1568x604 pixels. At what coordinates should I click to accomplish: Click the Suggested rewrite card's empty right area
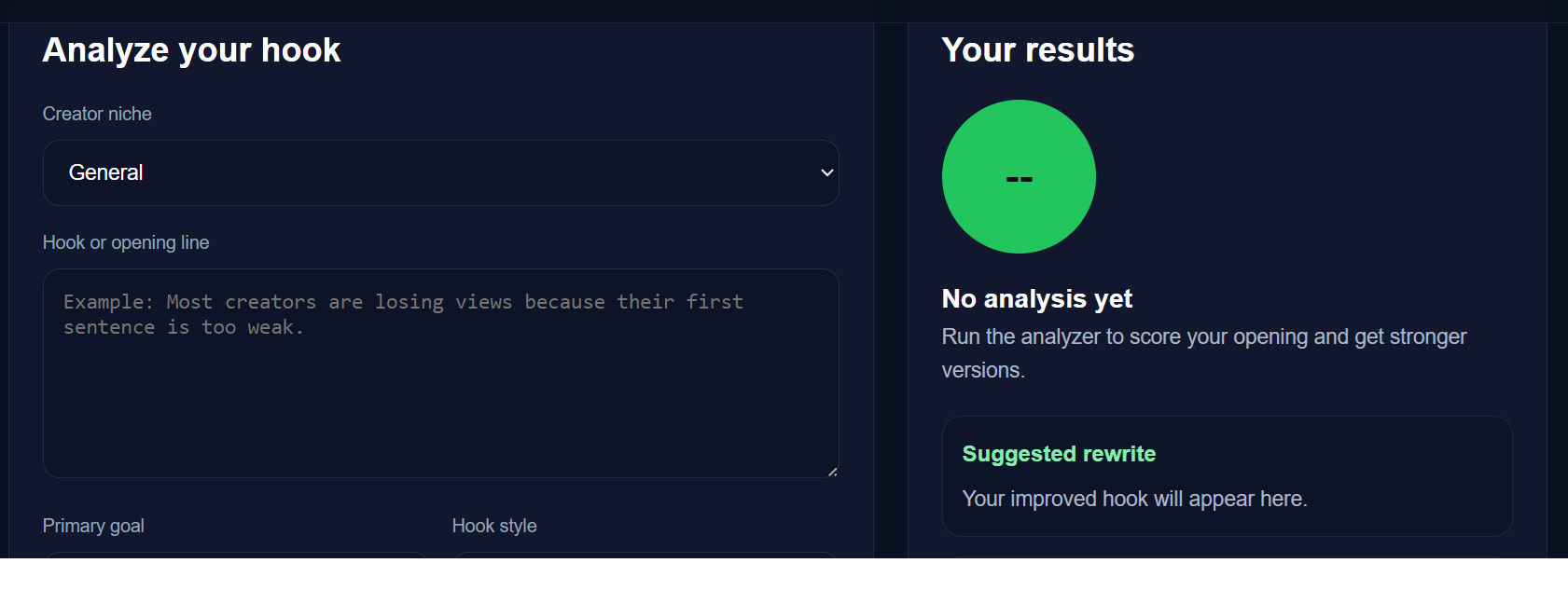[1418, 475]
